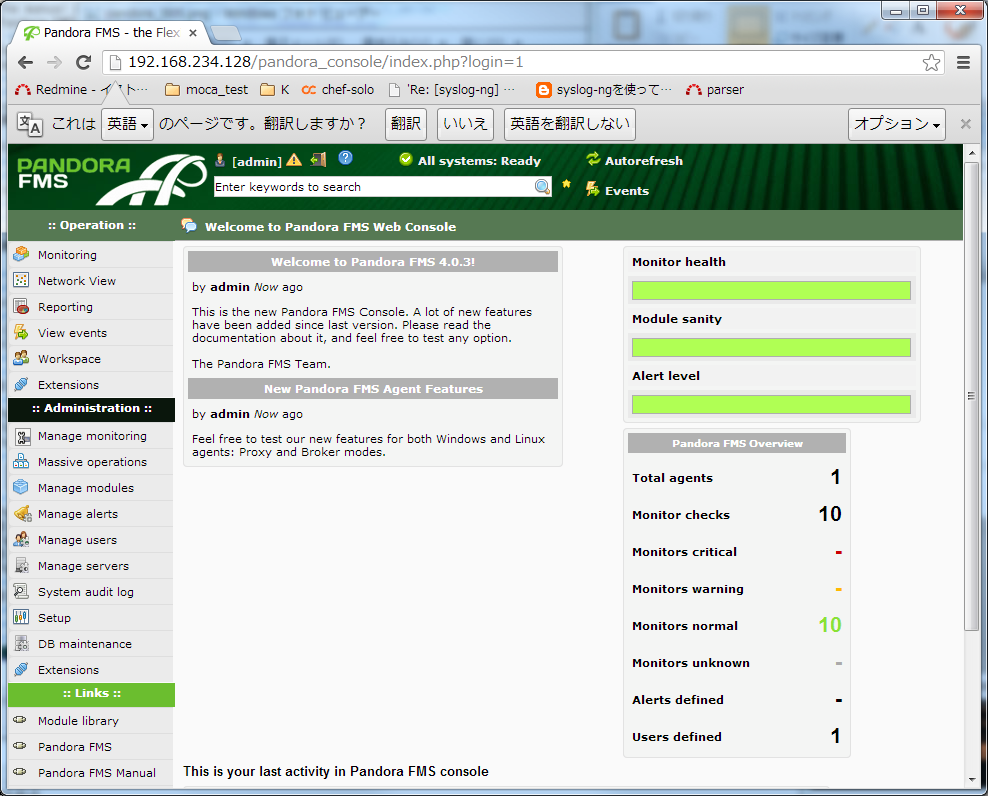
Task: Click the yellow star icon beside search
Action: pyautogui.click(x=567, y=185)
